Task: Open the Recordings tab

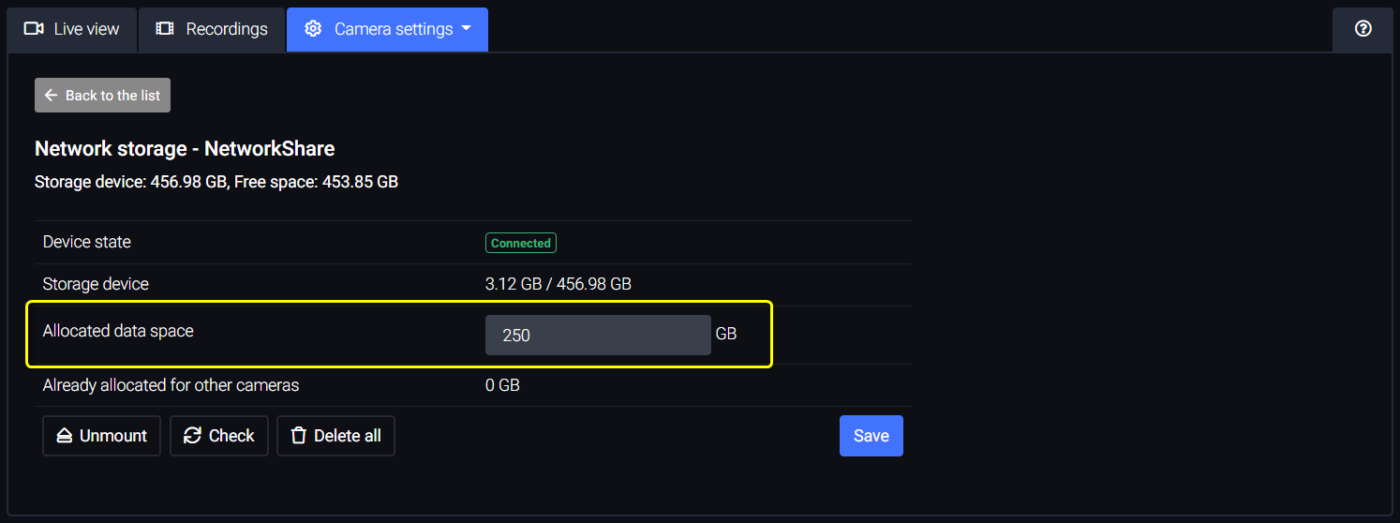Action: coord(212,30)
